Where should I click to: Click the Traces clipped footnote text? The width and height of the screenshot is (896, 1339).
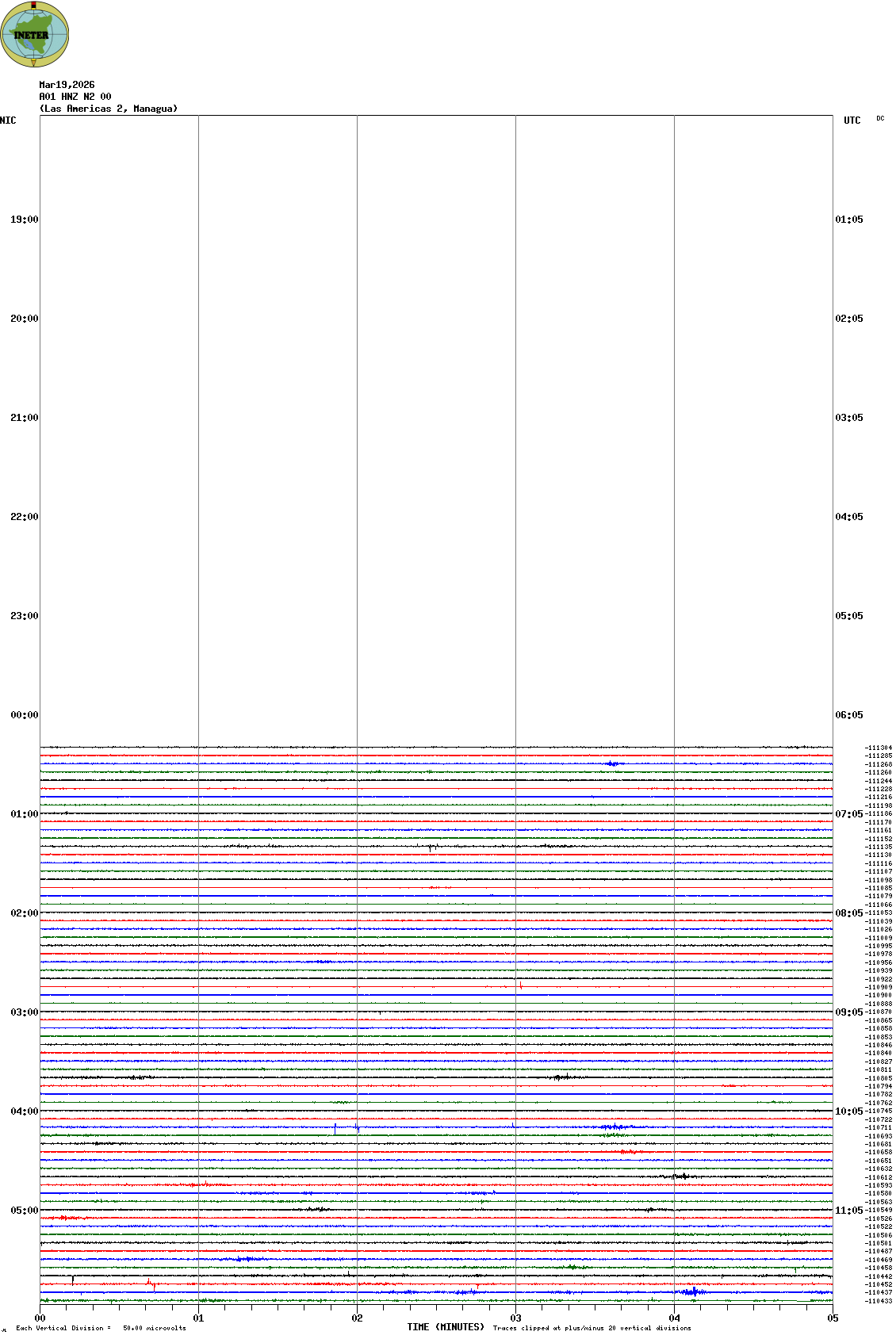[x=592, y=1328]
